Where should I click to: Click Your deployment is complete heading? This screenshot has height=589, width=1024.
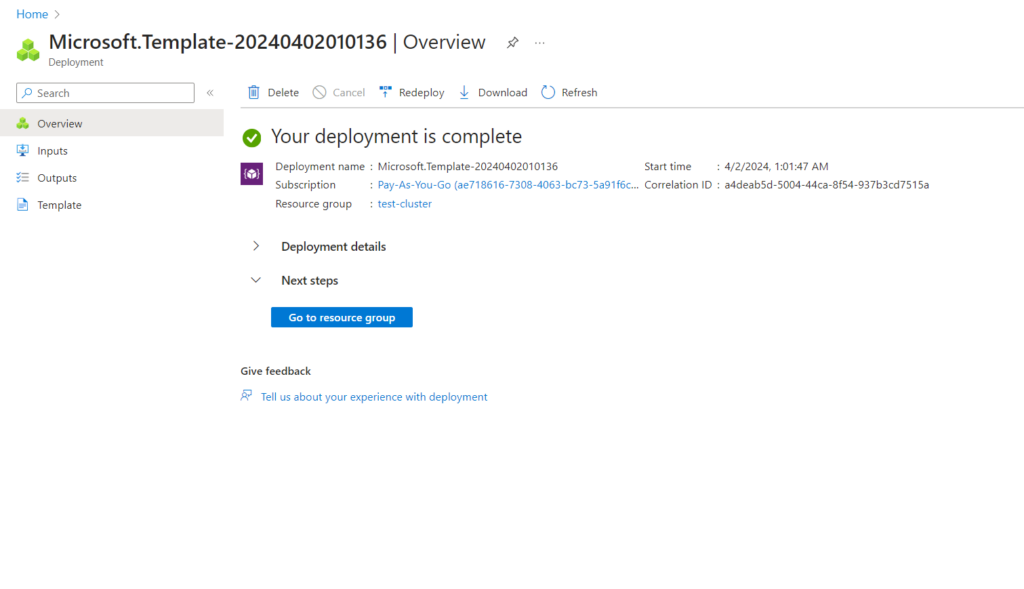[x=396, y=136]
